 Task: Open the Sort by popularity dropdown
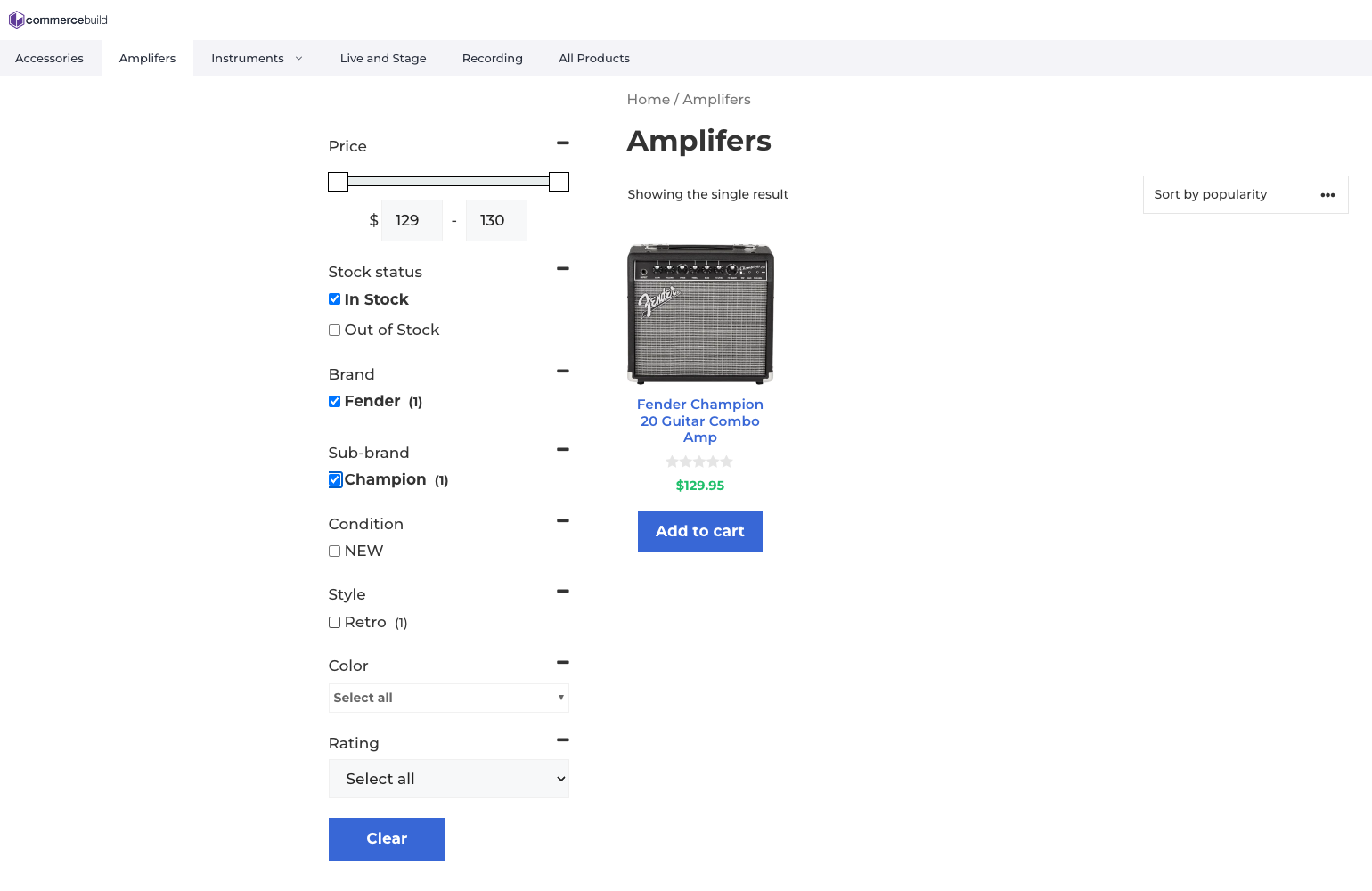coord(1245,194)
